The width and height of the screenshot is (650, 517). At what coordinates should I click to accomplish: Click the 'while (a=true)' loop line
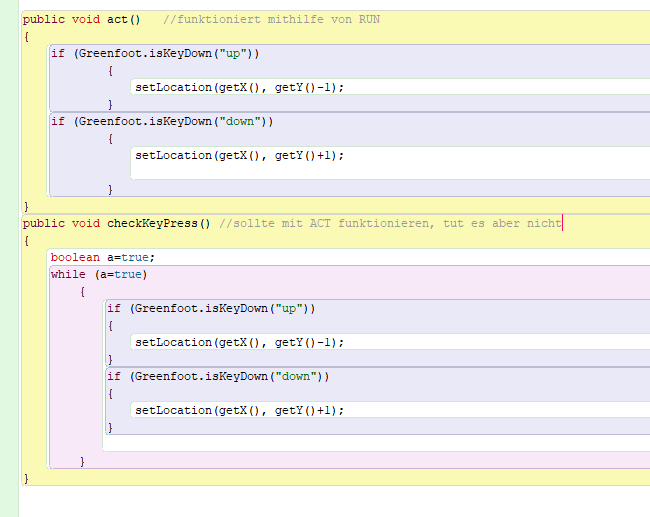coord(99,274)
